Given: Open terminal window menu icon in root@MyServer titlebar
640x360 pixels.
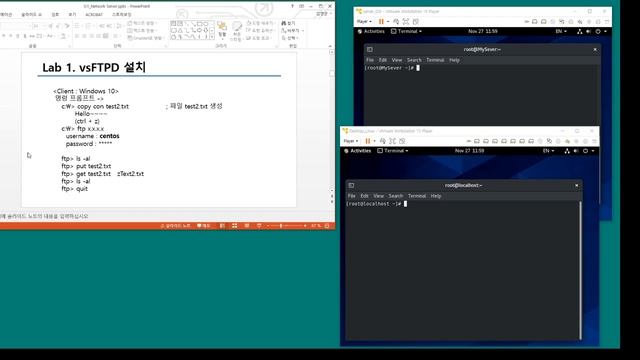Looking at the screenshot, I should [x=370, y=49].
